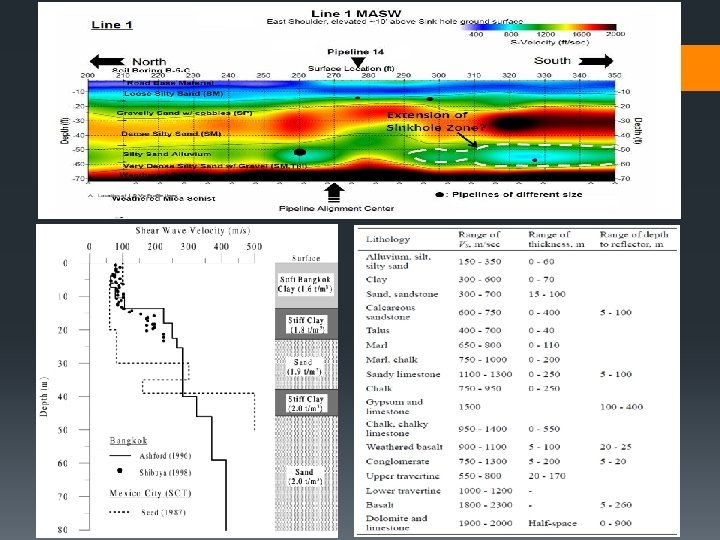Click the '100 - 400' depth value
This screenshot has height=540, width=720.
[x=621, y=407]
